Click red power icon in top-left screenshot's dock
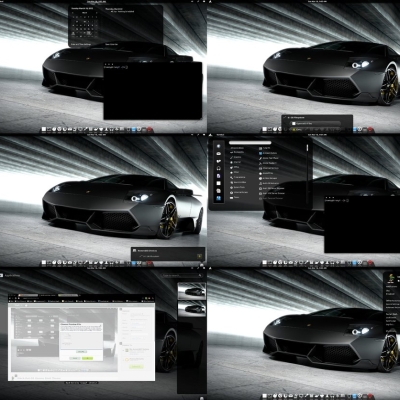400x400 pixels. (x=150, y=130)
